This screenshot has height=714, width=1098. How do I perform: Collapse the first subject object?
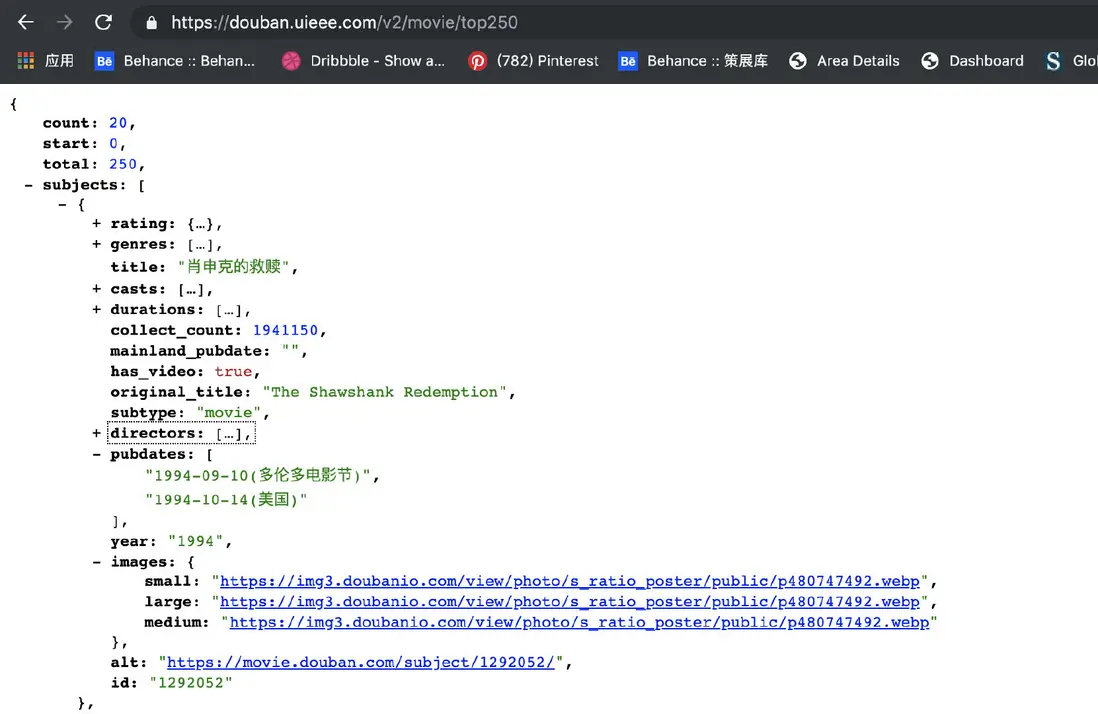point(62,205)
